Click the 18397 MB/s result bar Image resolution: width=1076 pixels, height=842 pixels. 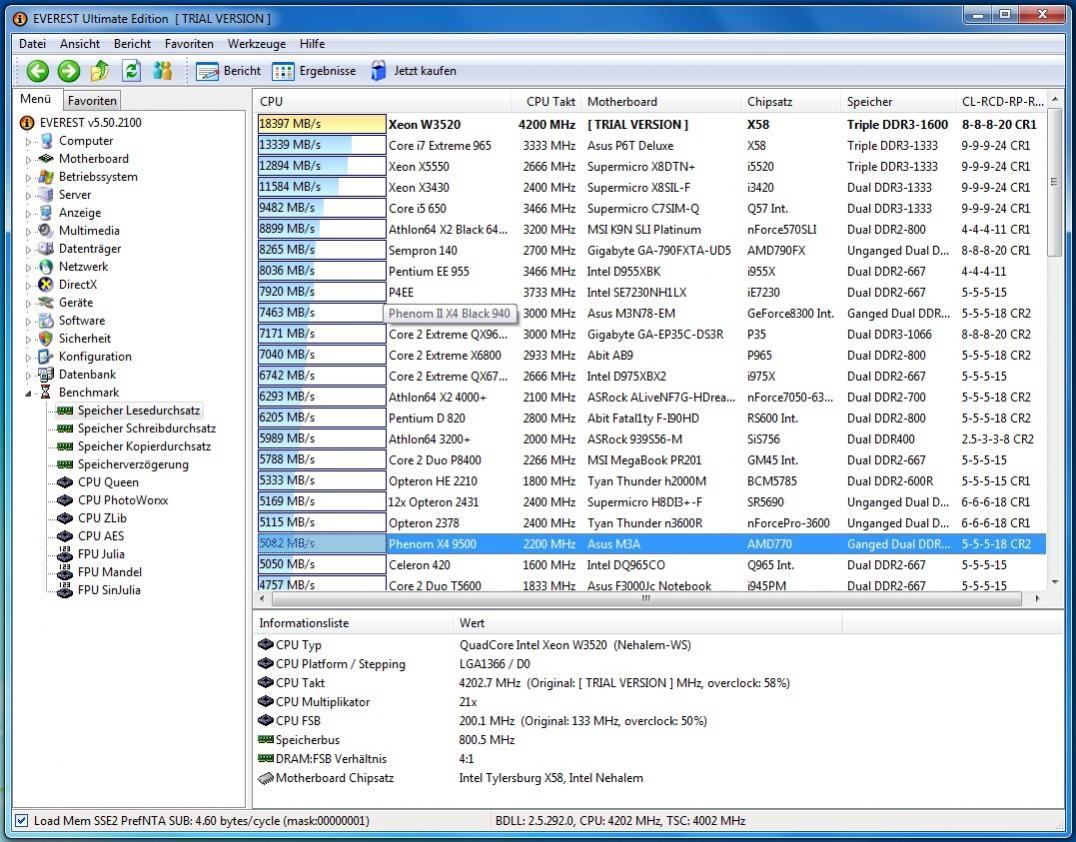322,124
